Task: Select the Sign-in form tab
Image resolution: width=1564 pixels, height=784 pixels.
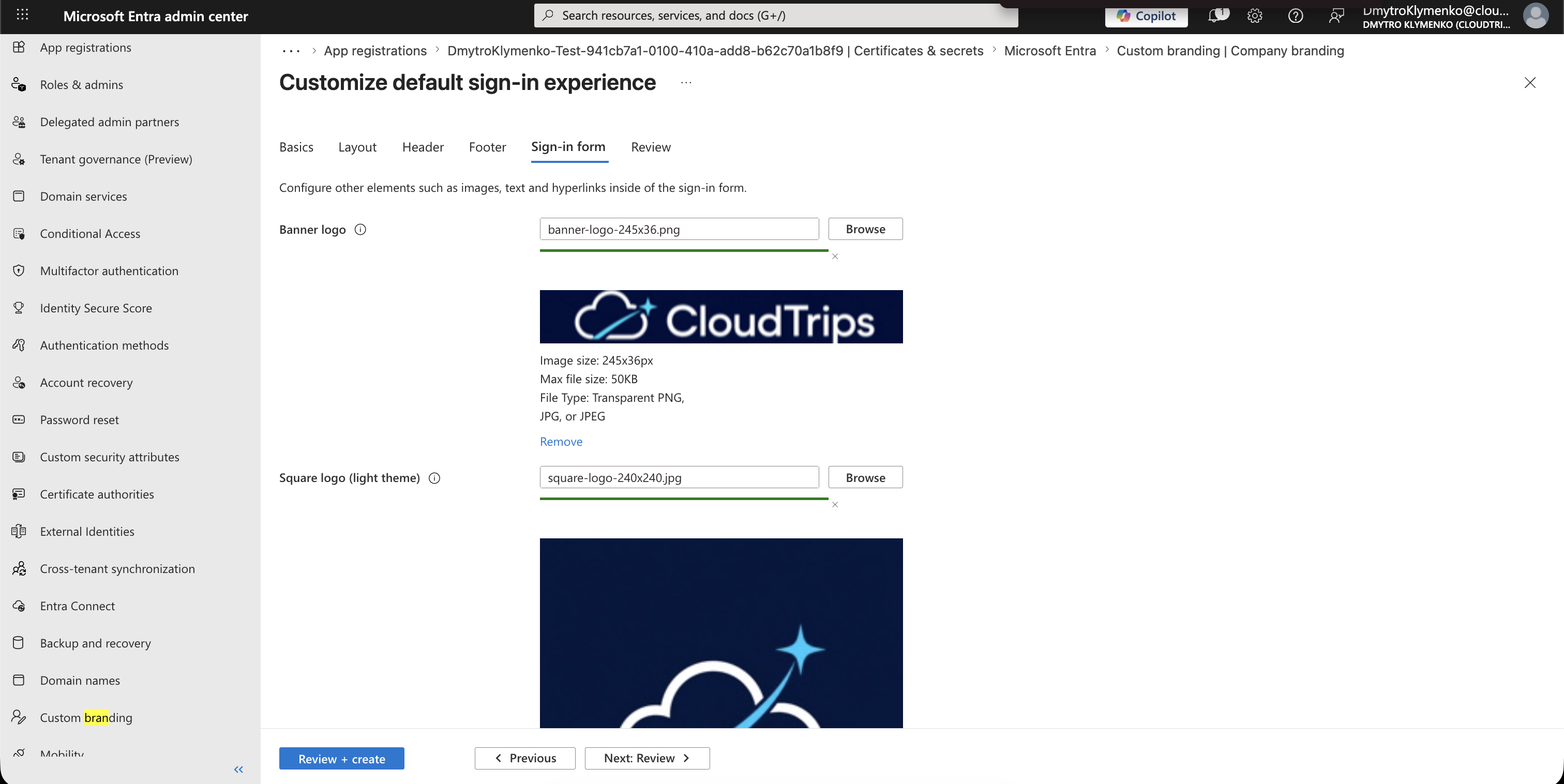Action: pyautogui.click(x=568, y=147)
